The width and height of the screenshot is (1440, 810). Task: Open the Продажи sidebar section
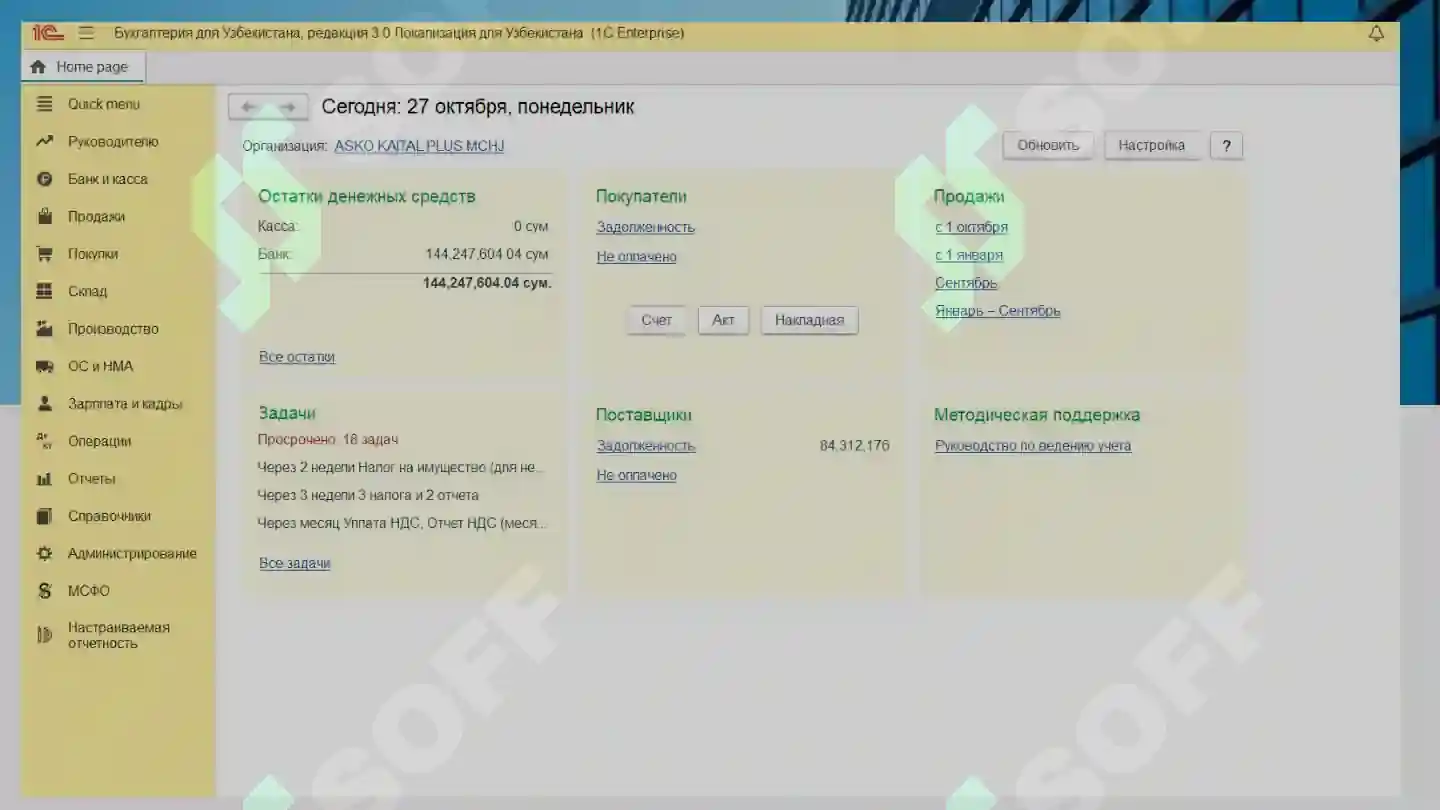tap(96, 216)
